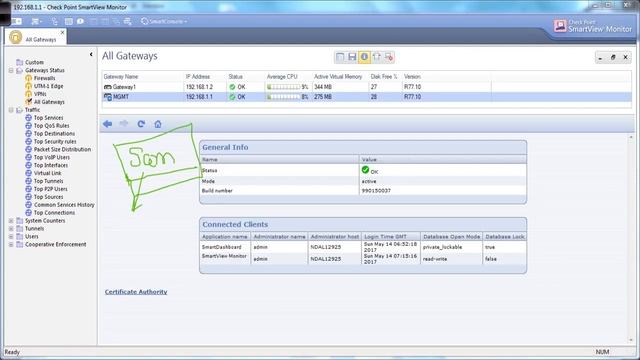Screen dimensions: 640x360
Task: Open the gateway view toolbar dropdown
Action: point(37,21)
